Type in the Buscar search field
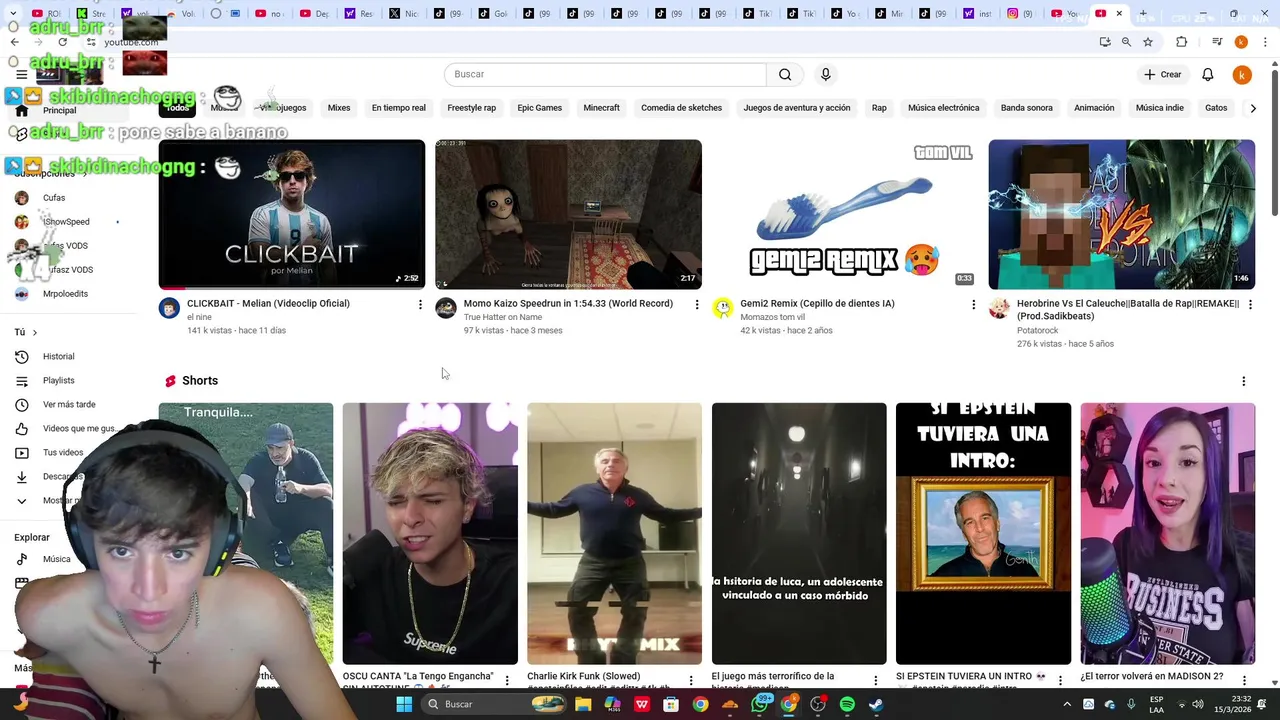Viewport: 1280px width, 720px height. (x=605, y=74)
